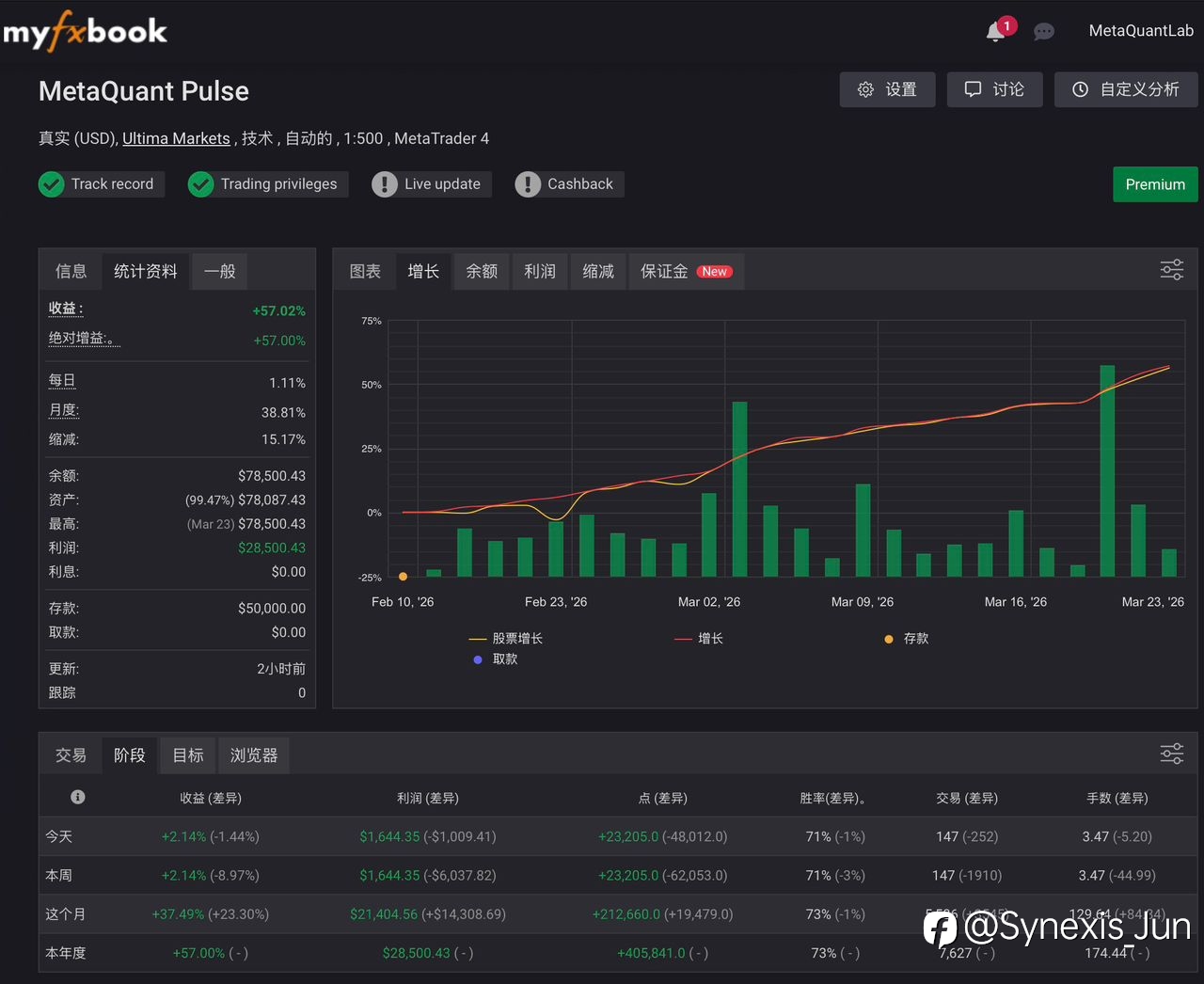Switch to the 统计资料 tab
Screen dimensions: 1204x984
146,271
